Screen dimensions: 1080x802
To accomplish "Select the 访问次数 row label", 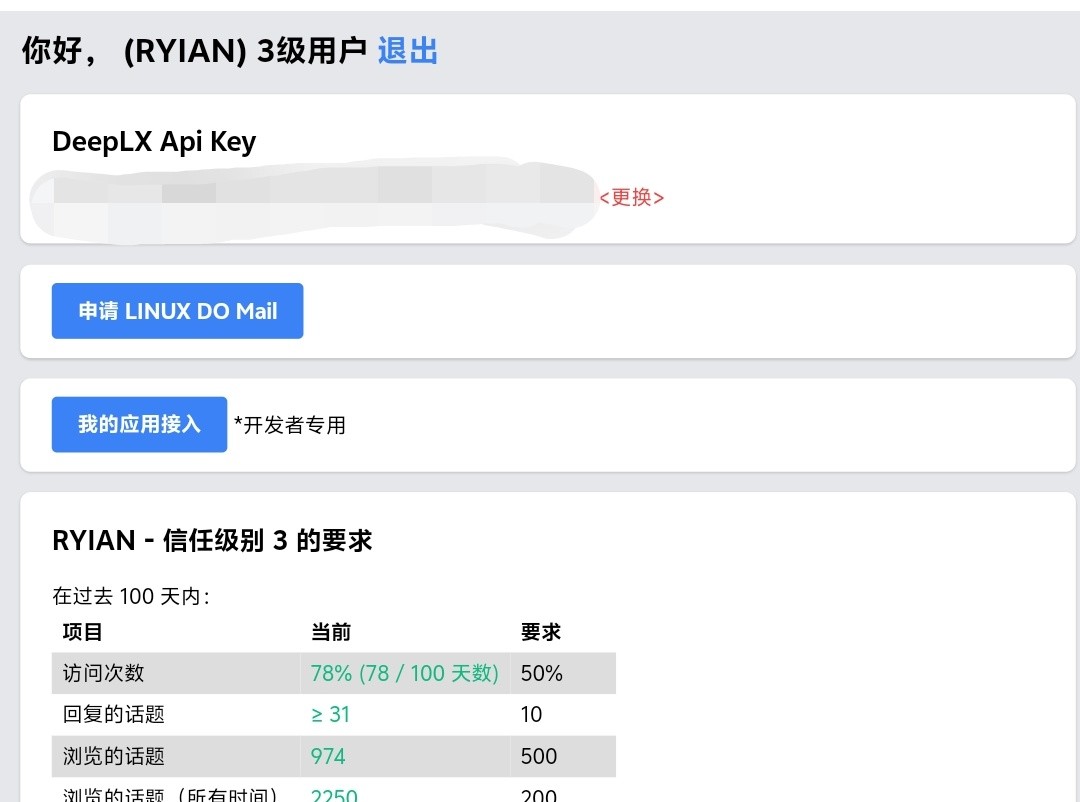I will tap(103, 673).
